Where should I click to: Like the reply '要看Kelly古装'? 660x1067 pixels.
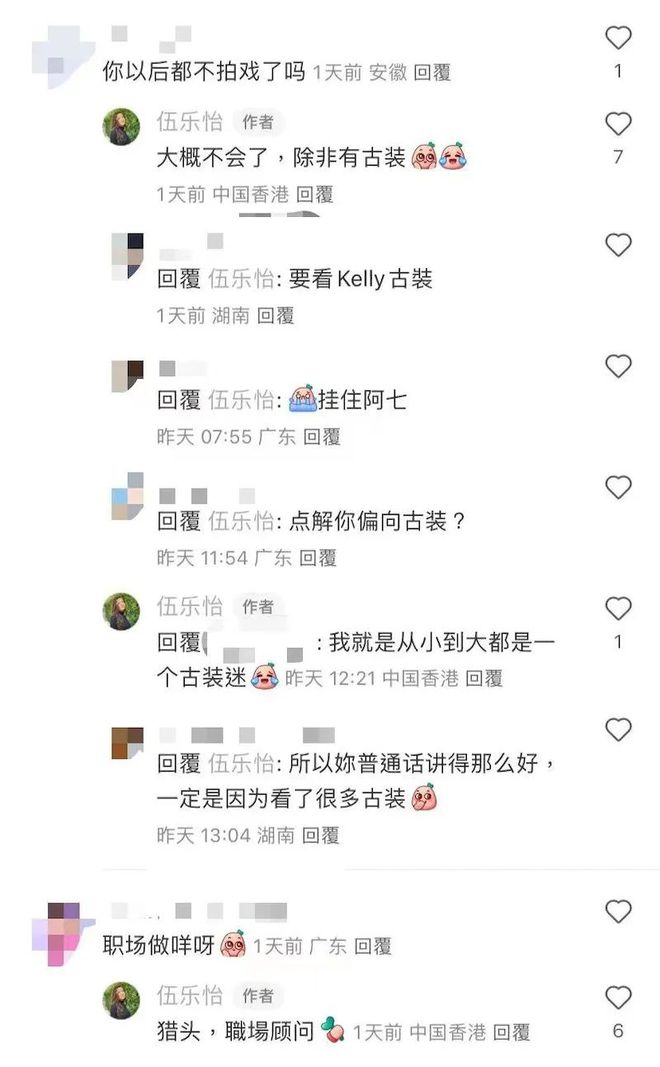(618, 245)
